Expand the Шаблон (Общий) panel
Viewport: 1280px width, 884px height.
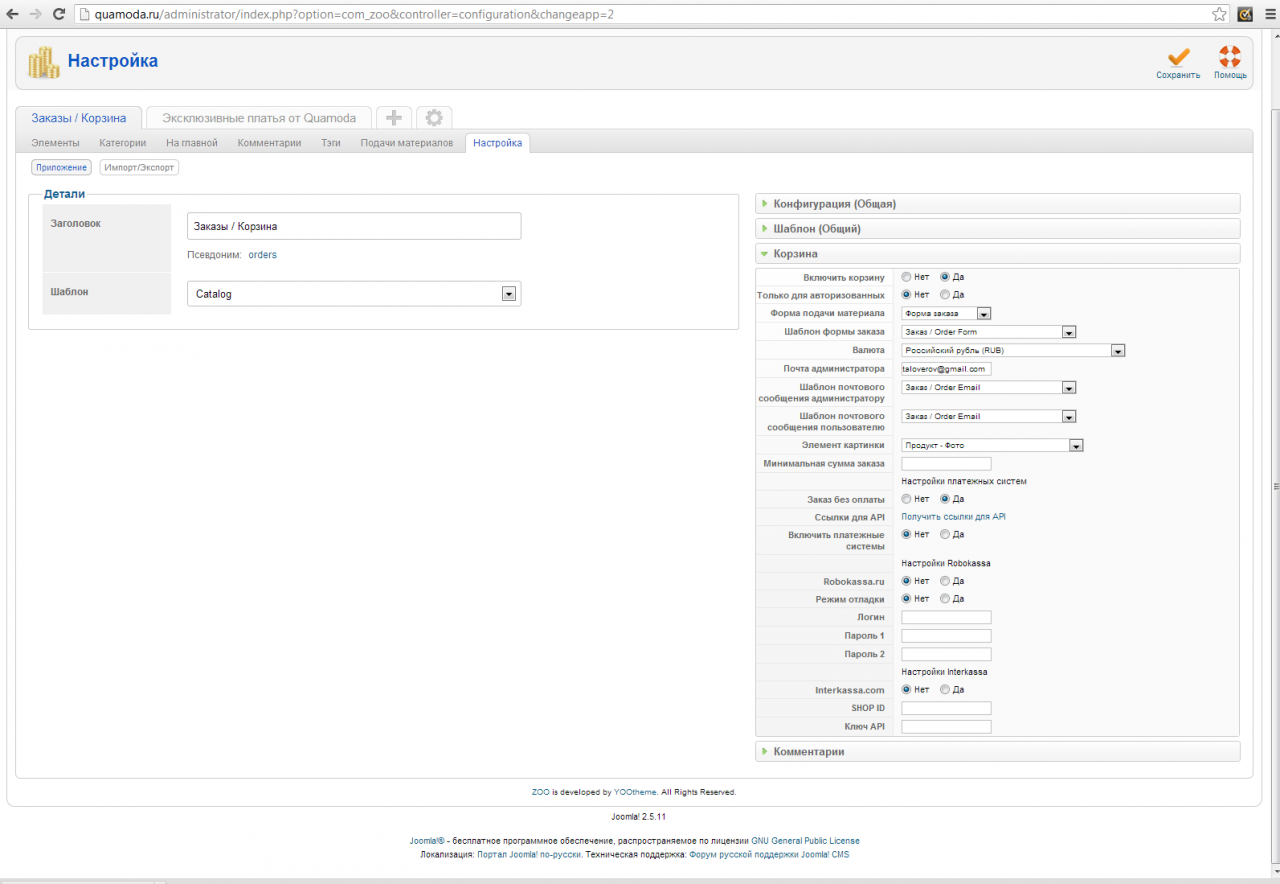tap(816, 229)
